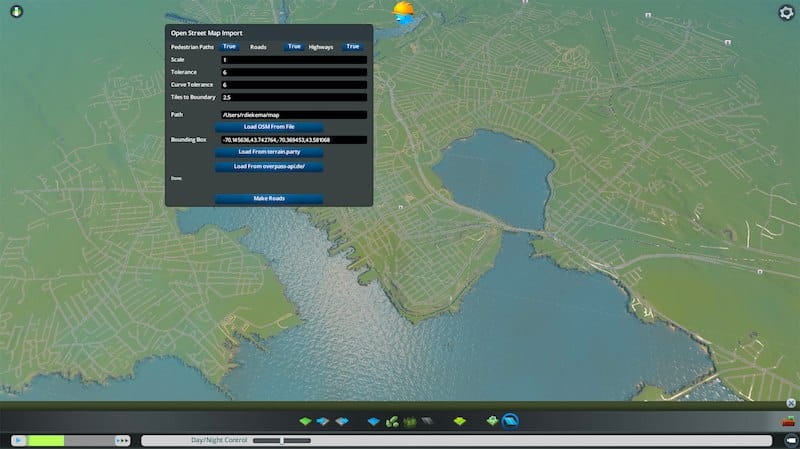Click the Path input field
This screenshot has height=449, width=800.
[x=294, y=115]
